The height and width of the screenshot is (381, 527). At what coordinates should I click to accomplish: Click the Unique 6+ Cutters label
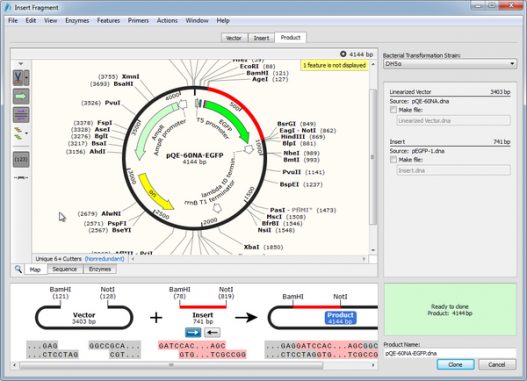point(58,259)
